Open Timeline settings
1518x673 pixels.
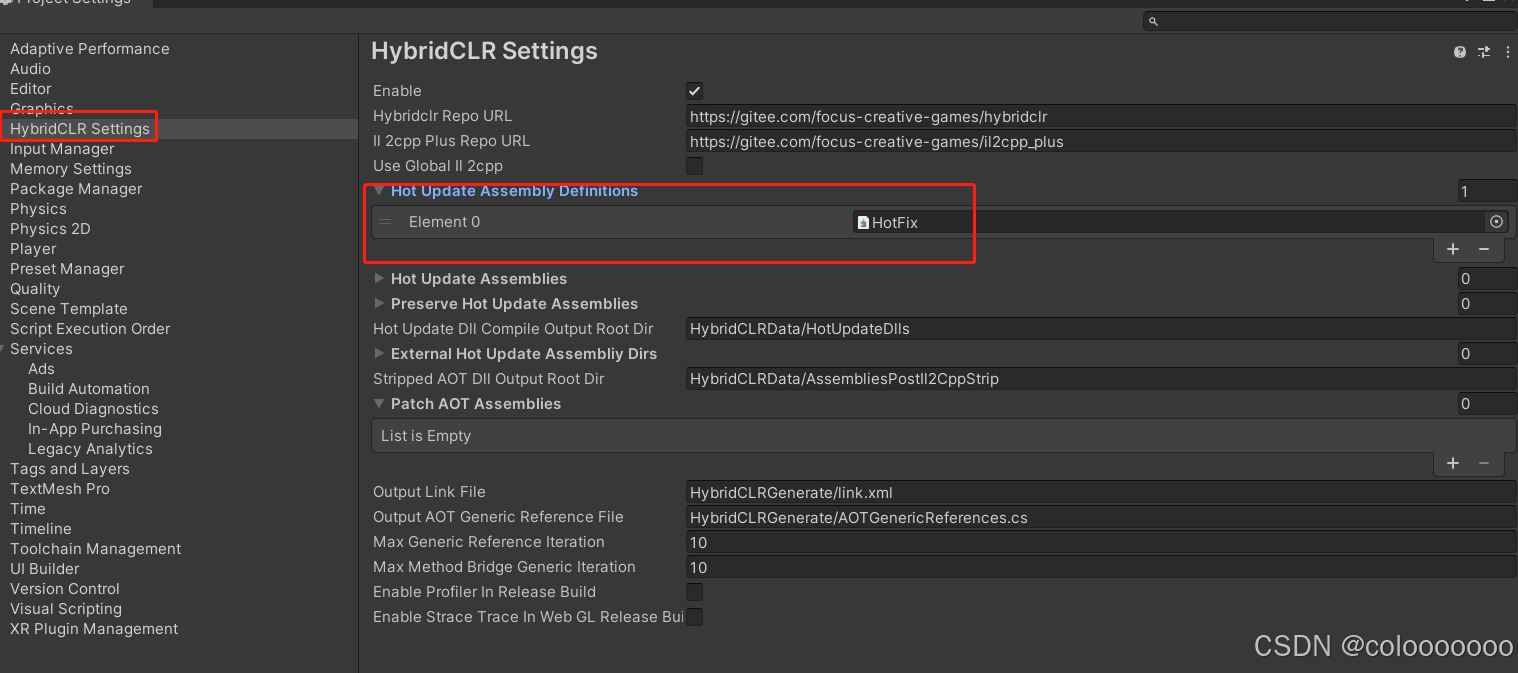click(41, 529)
